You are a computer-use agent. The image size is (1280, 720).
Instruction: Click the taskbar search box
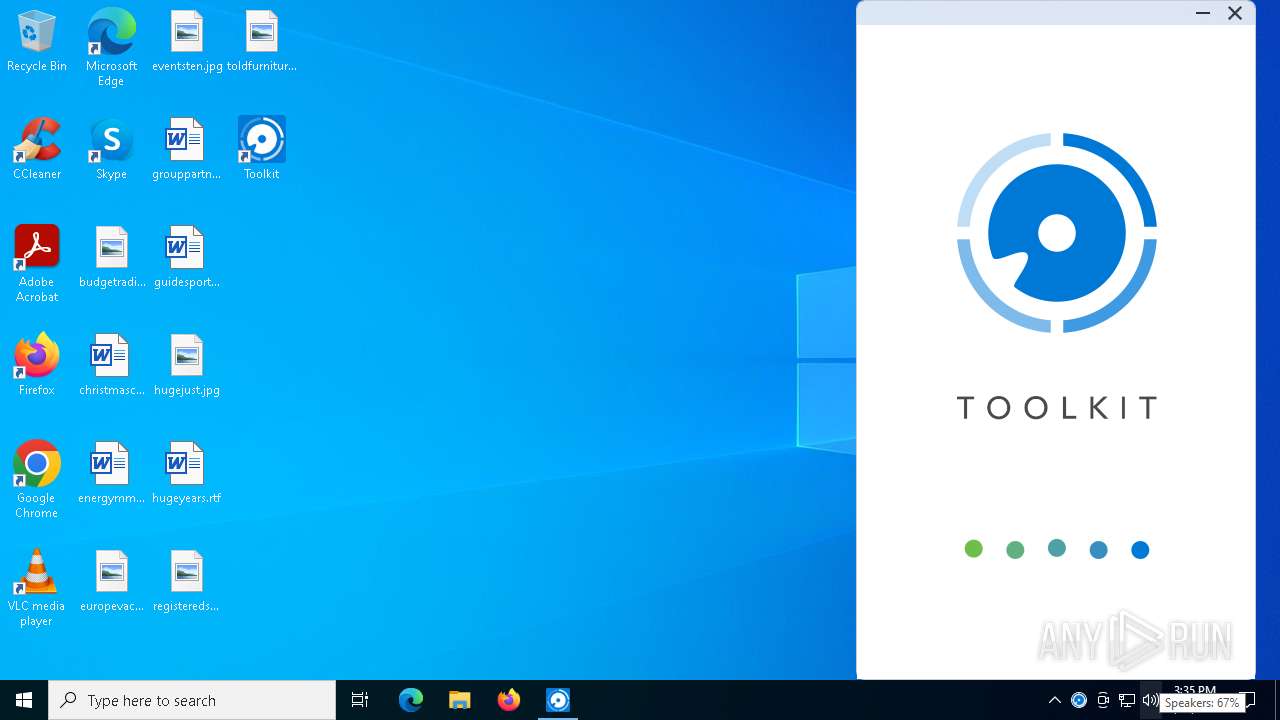pyautogui.click(x=192, y=700)
